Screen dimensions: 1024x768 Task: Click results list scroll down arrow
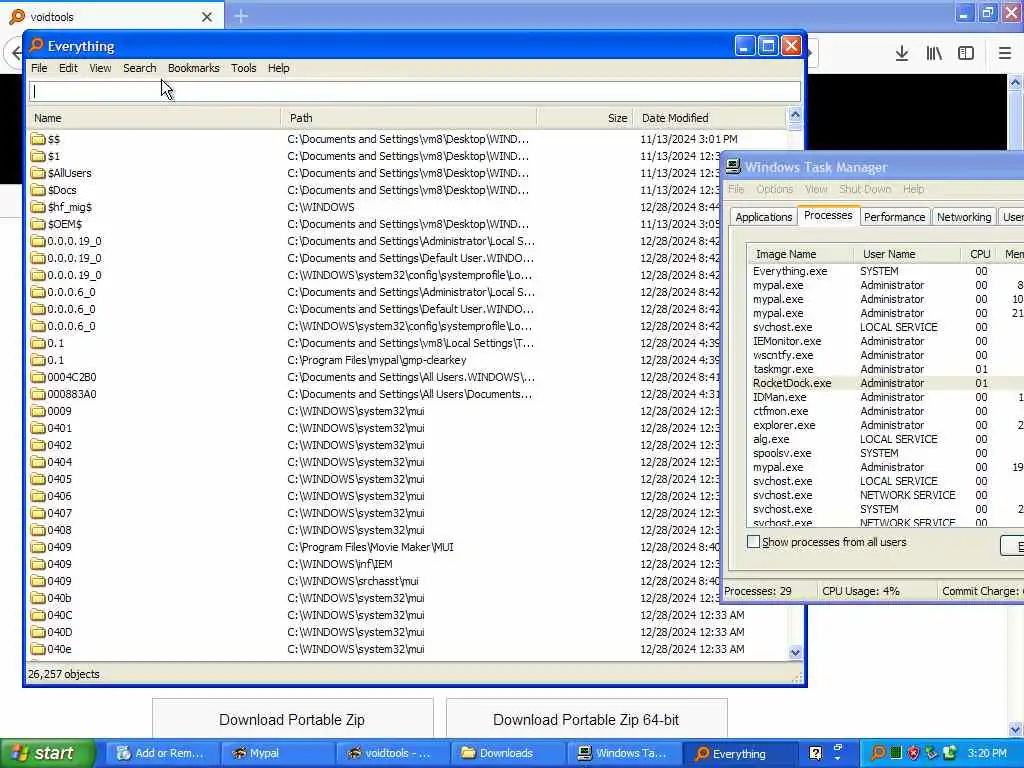pos(795,652)
